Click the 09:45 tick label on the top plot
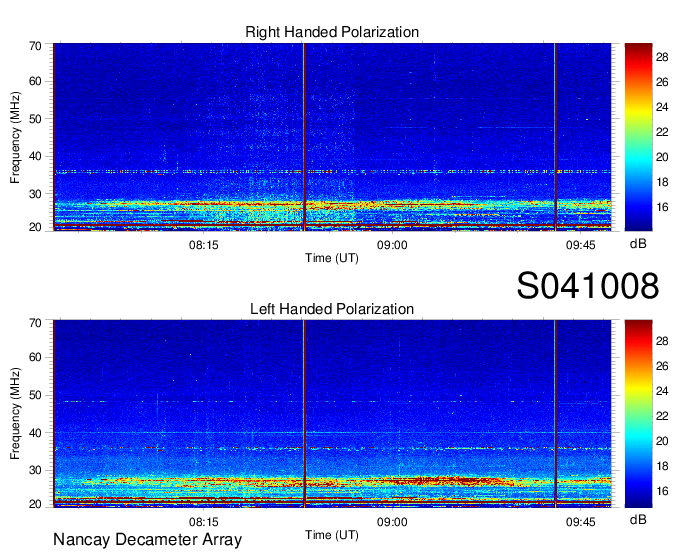This screenshot has height=552, width=680. pos(581,245)
